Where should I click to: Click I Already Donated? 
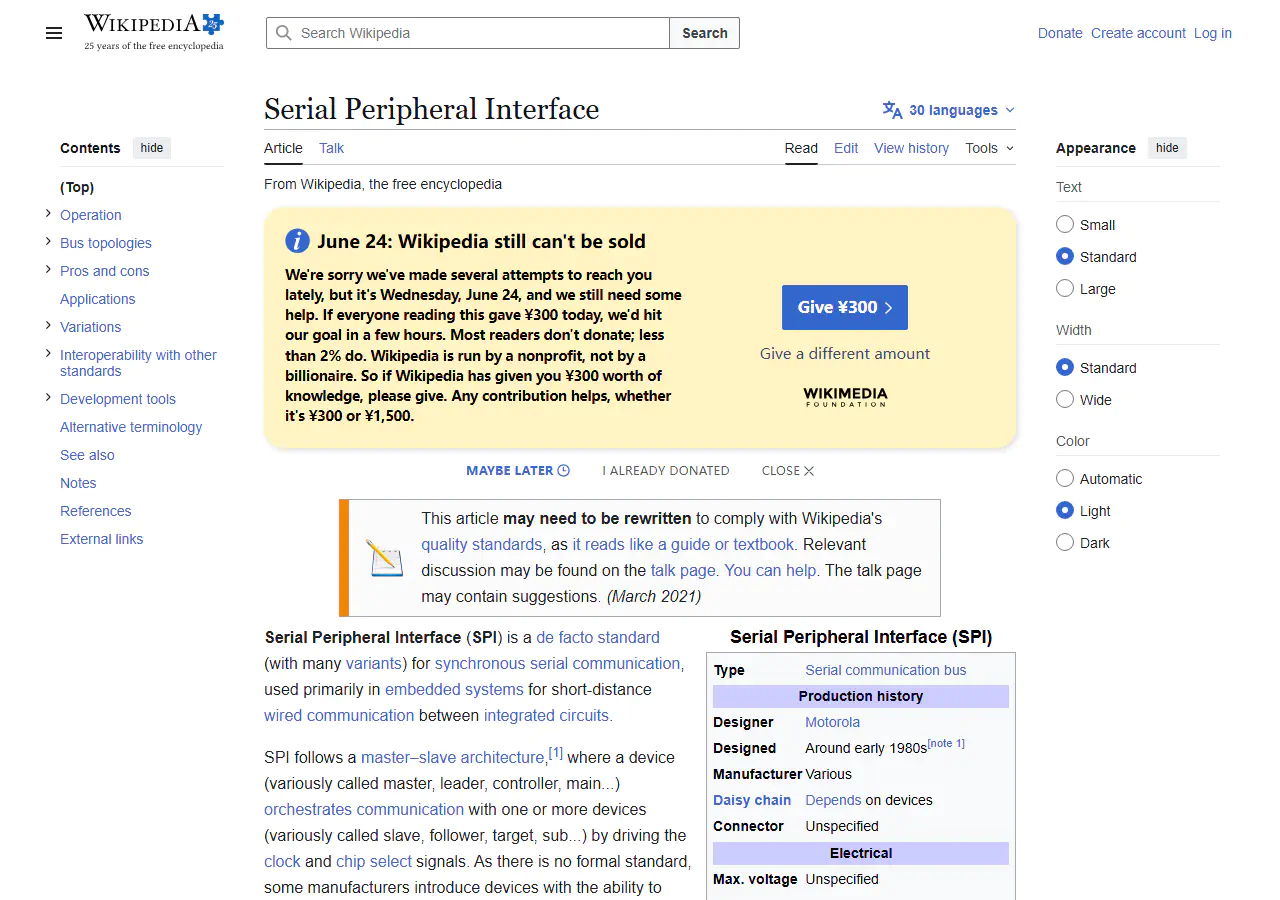666,471
